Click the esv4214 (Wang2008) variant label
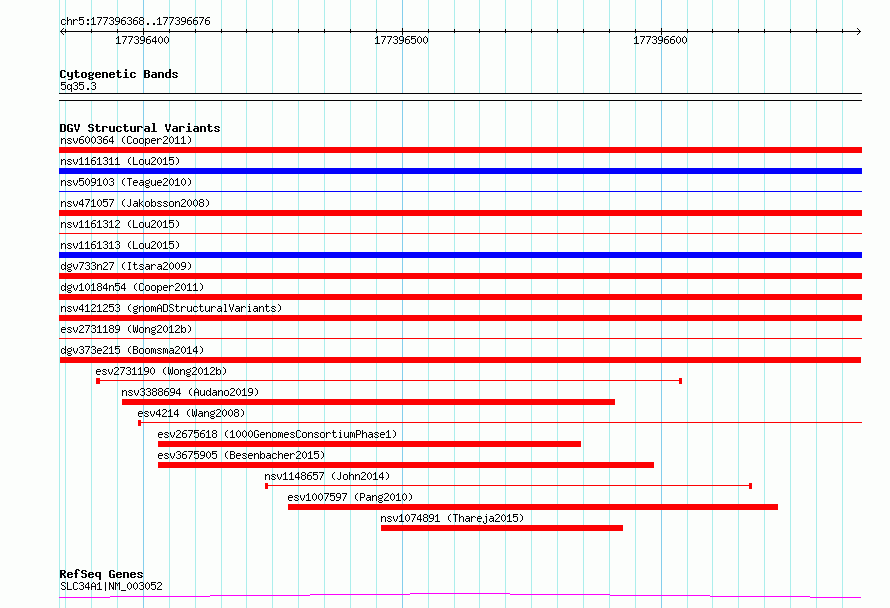Screen dimensions: 890x608 pos(191,413)
